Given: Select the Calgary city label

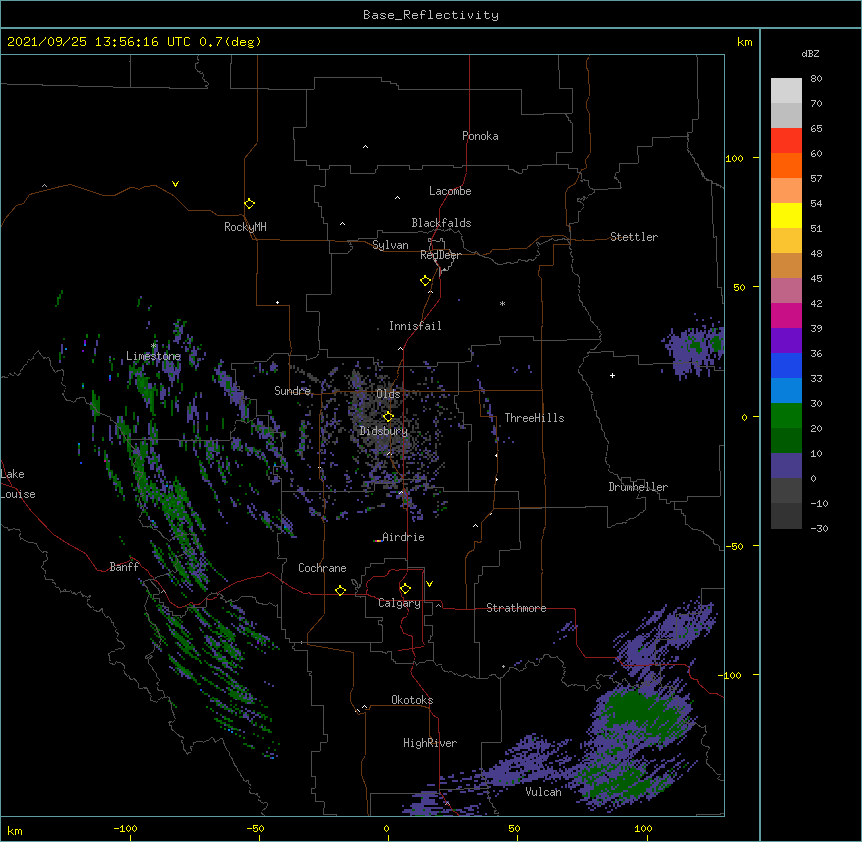Looking at the screenshot, I should pos(400,603).
